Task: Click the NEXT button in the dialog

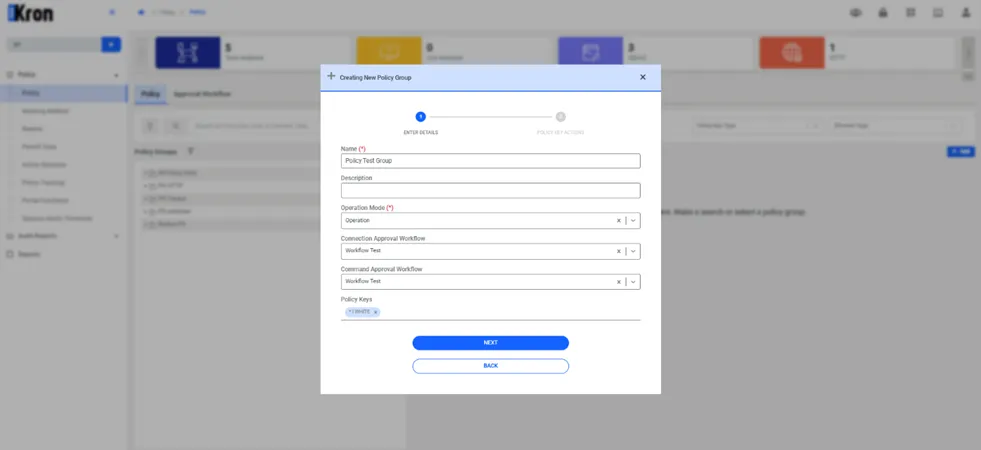Action: [x=490, y=343]
